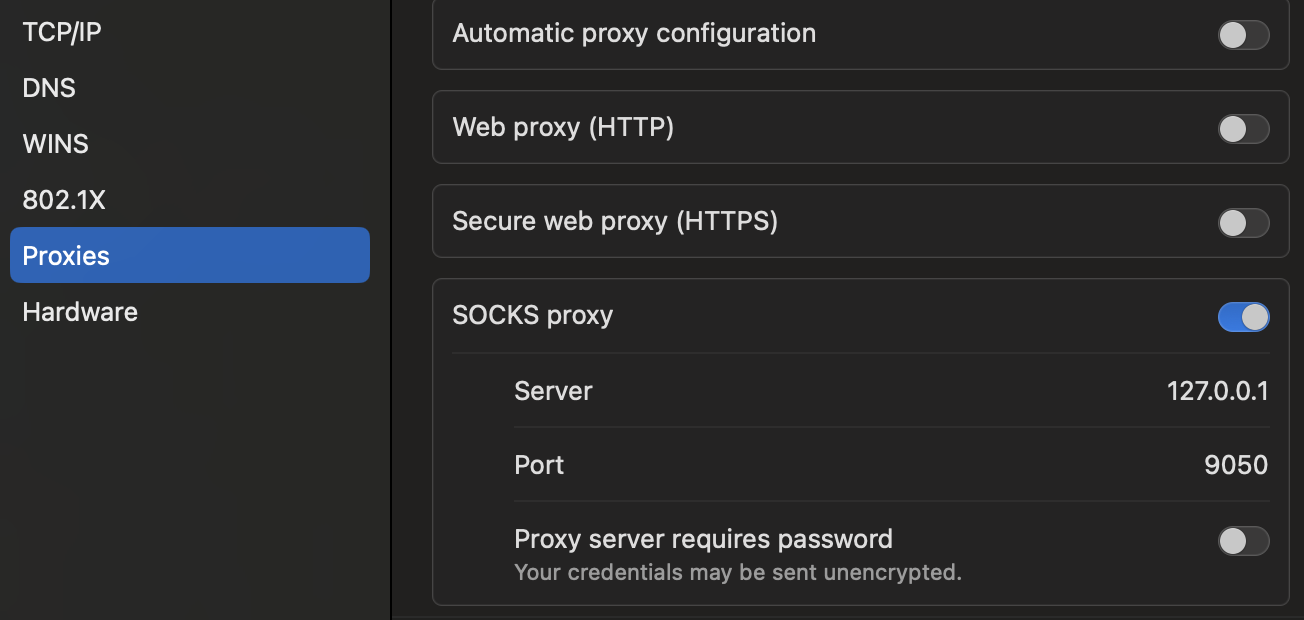Click the SOCKS proxy row label
This screenshot has width=1304, height=620.
click(x=533, y=315)
